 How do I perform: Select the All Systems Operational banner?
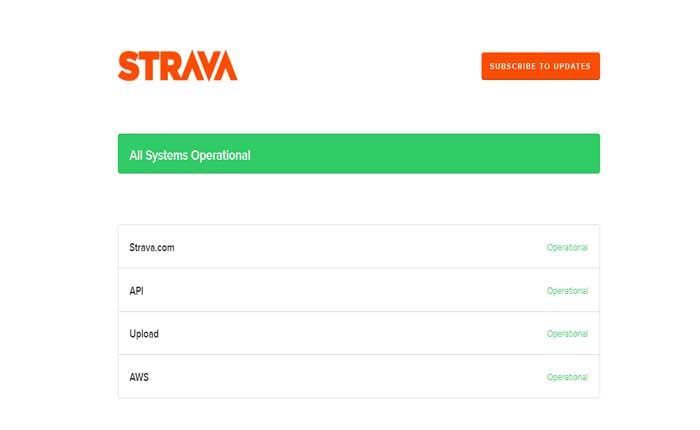pos(358,154)
